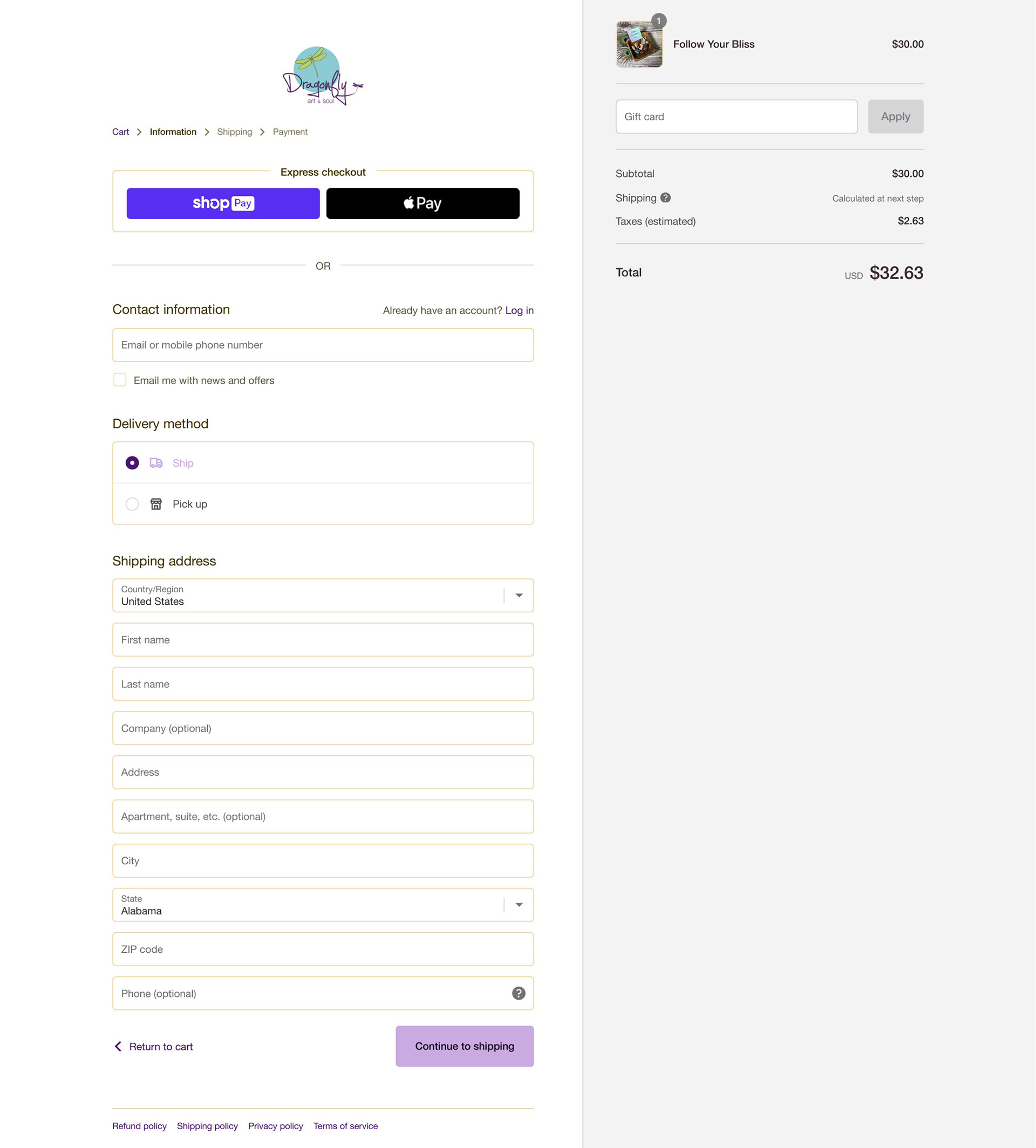This screenshot has width=1036, height=1148.
Task: Enable Email me with news and offers
Action: tap(120, 380)
